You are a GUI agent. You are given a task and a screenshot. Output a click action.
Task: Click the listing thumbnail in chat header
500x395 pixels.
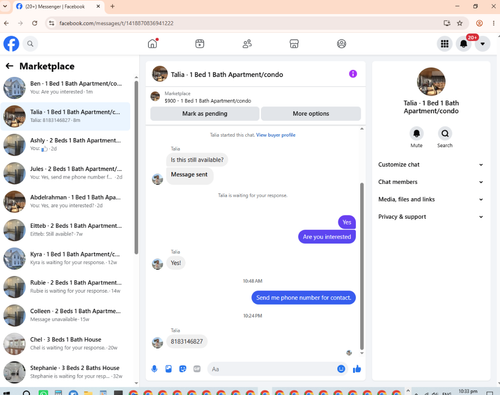point(160,74)
